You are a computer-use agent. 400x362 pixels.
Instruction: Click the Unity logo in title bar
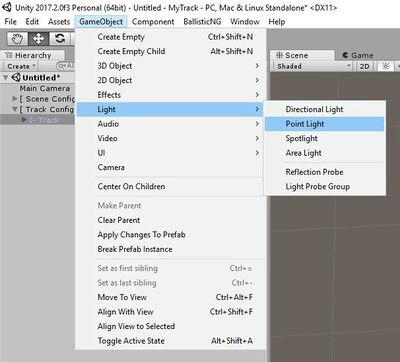pyautogui.click(x=8, y=7)
